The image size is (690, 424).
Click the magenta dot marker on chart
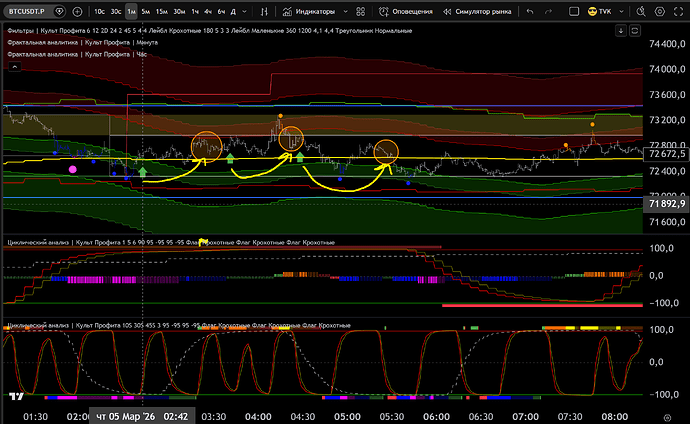(x=72, y=170)
